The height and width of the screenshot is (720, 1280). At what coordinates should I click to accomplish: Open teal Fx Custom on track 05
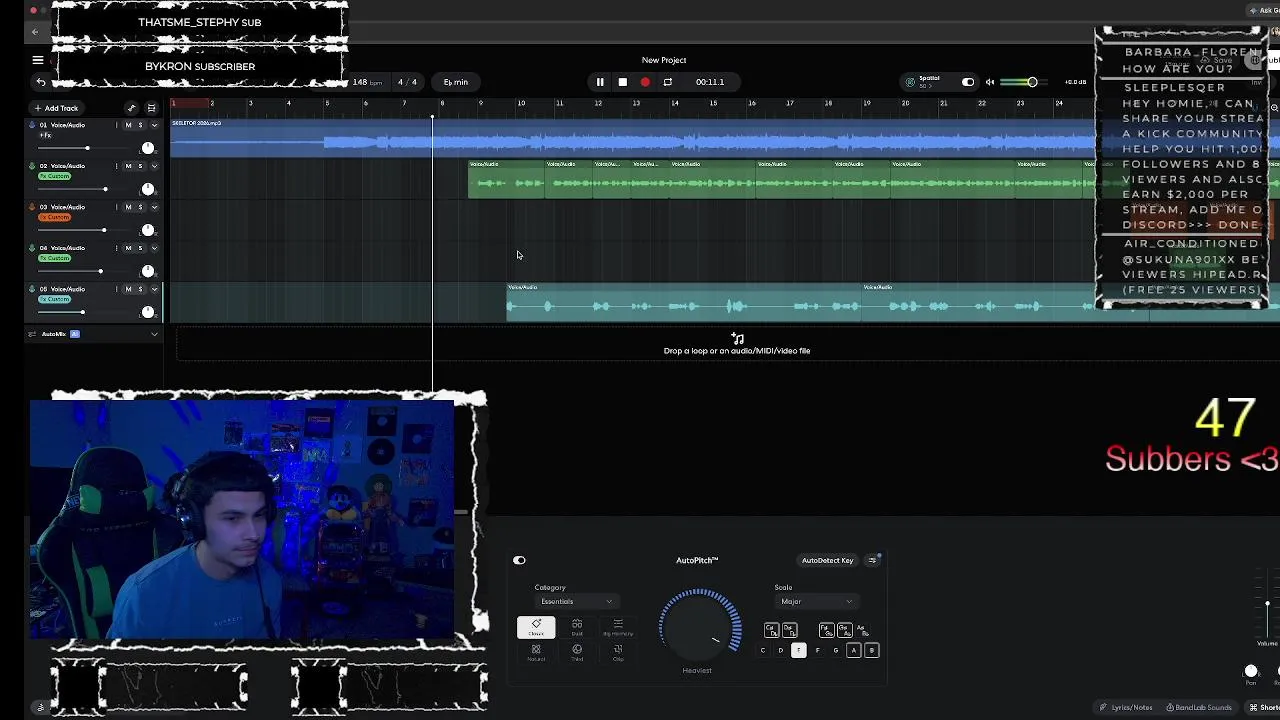pyautogui.click(x=55, y=299)
